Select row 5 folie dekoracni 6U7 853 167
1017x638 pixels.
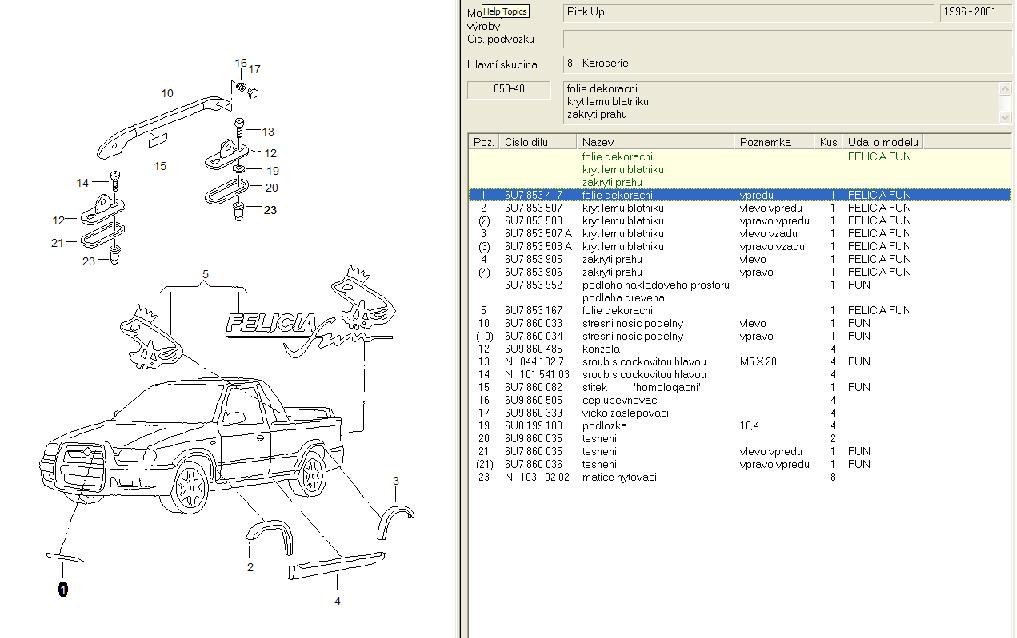(739, 311)
